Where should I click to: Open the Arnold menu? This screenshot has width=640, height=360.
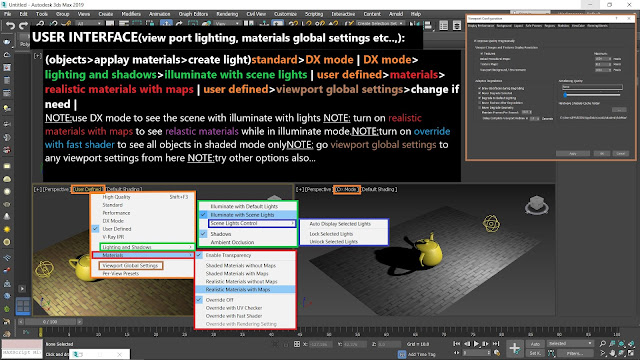point(396,14)
